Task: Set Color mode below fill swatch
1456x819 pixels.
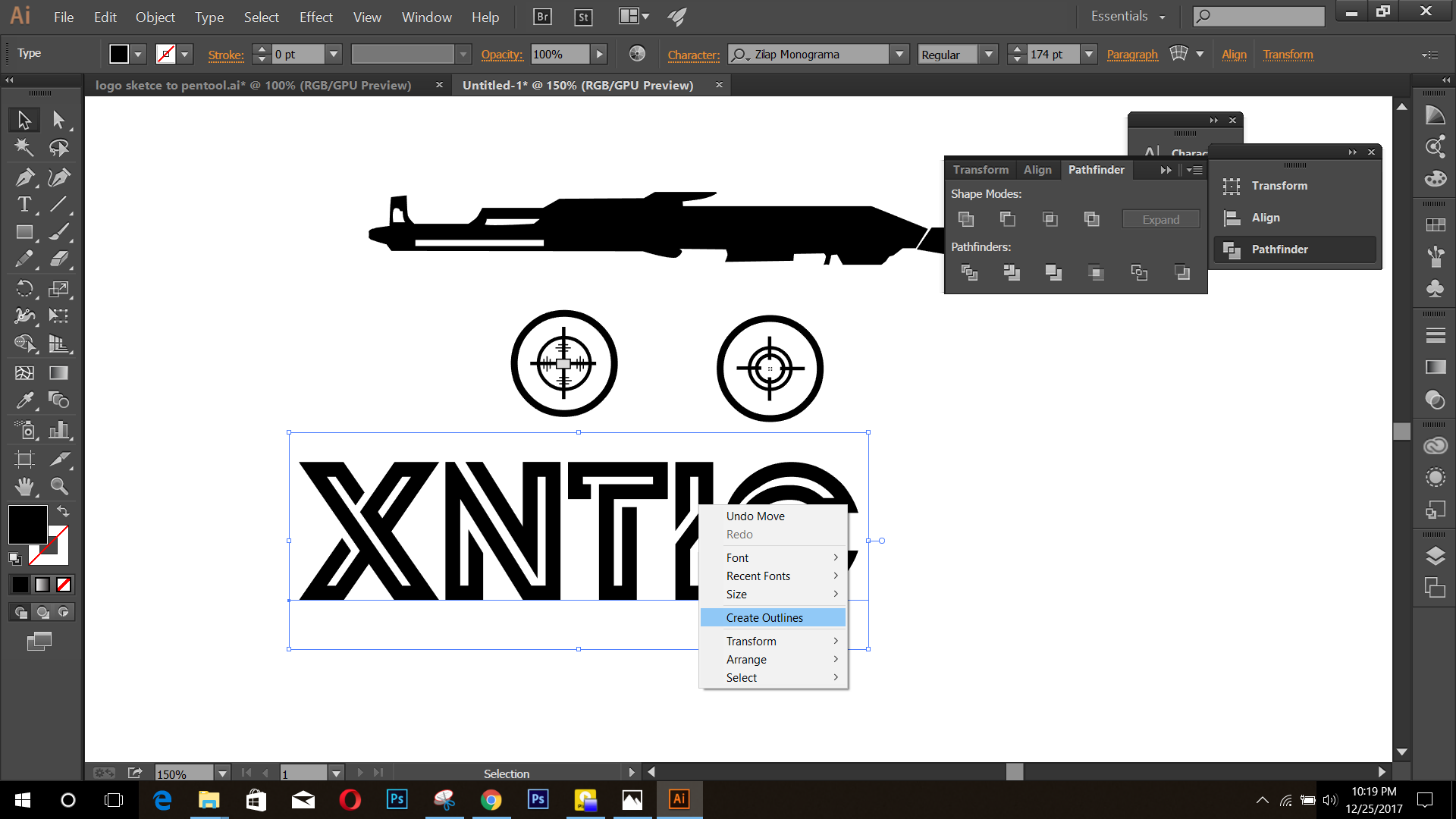Action: (x=20, y=585)
